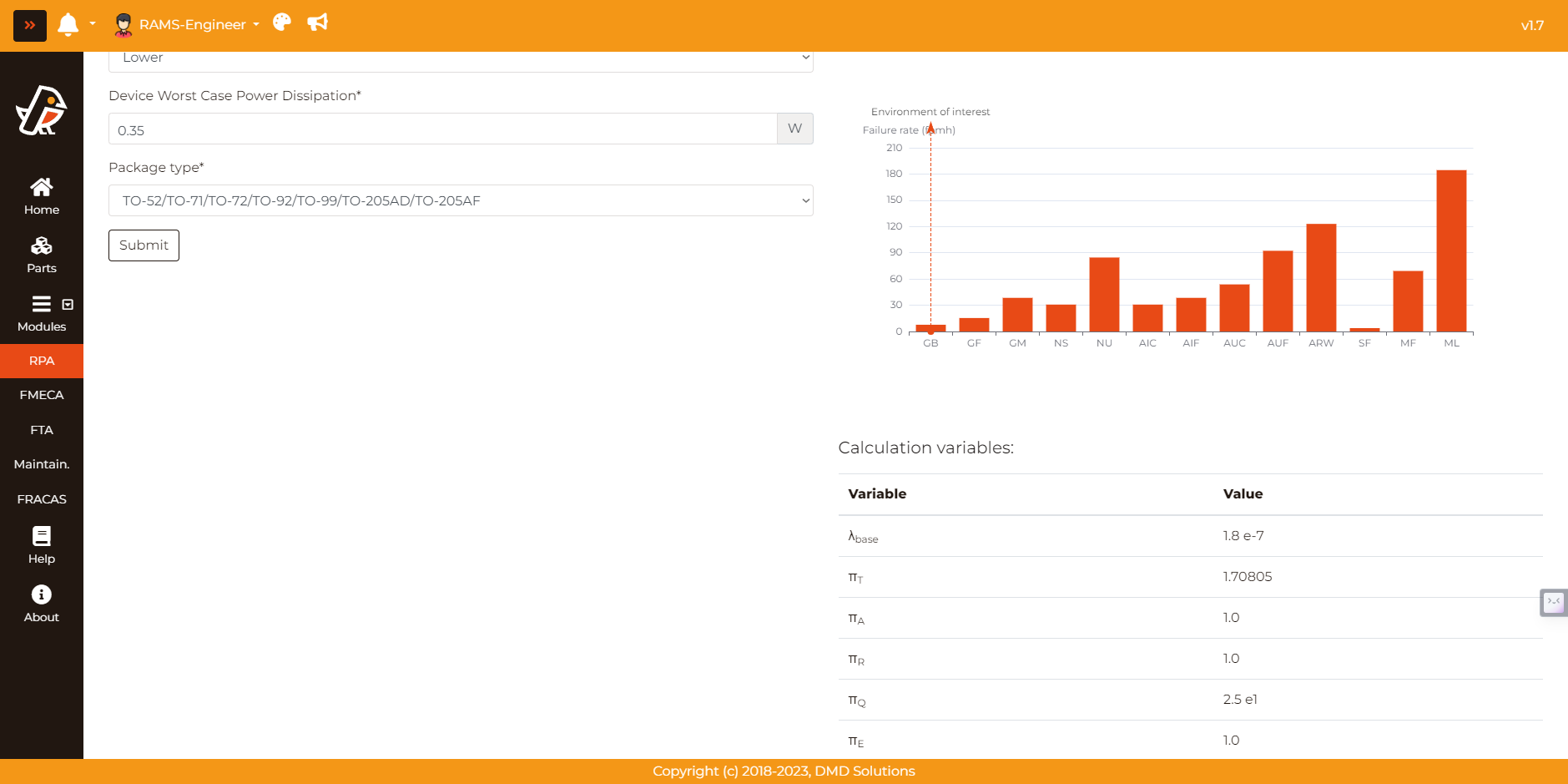Open the Parts page
The height and width of the screenshot is (784, 1568).
click(x=42, y=255)
